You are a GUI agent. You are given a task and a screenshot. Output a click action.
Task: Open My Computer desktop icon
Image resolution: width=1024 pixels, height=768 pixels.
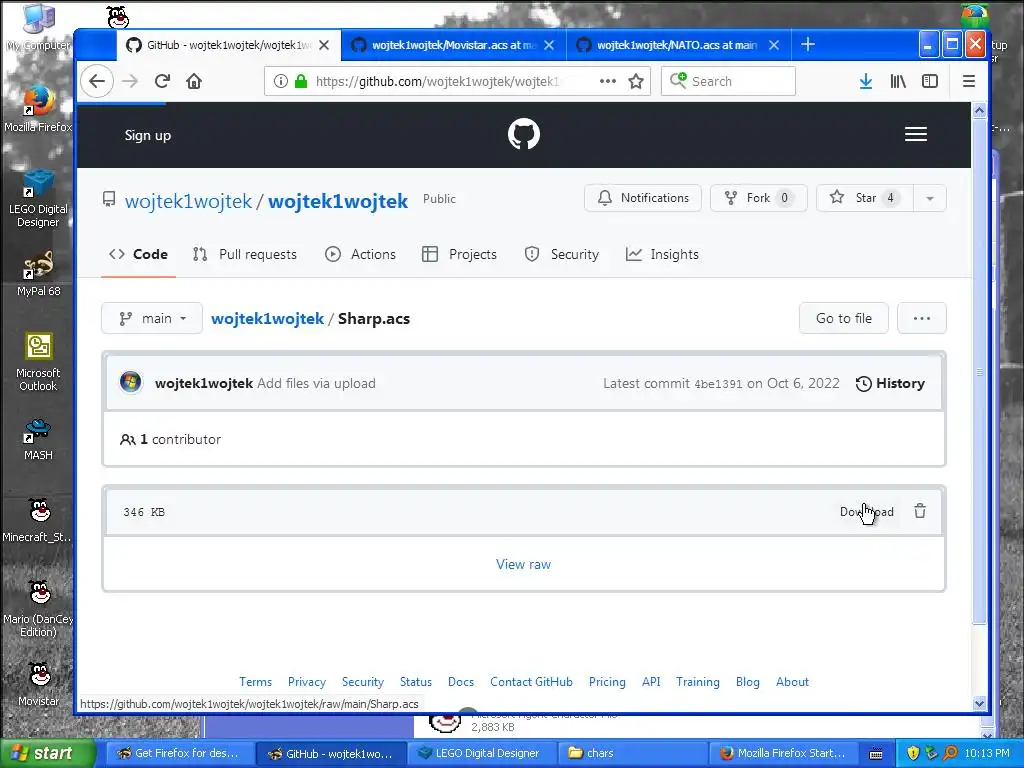[x=38, y=27]
